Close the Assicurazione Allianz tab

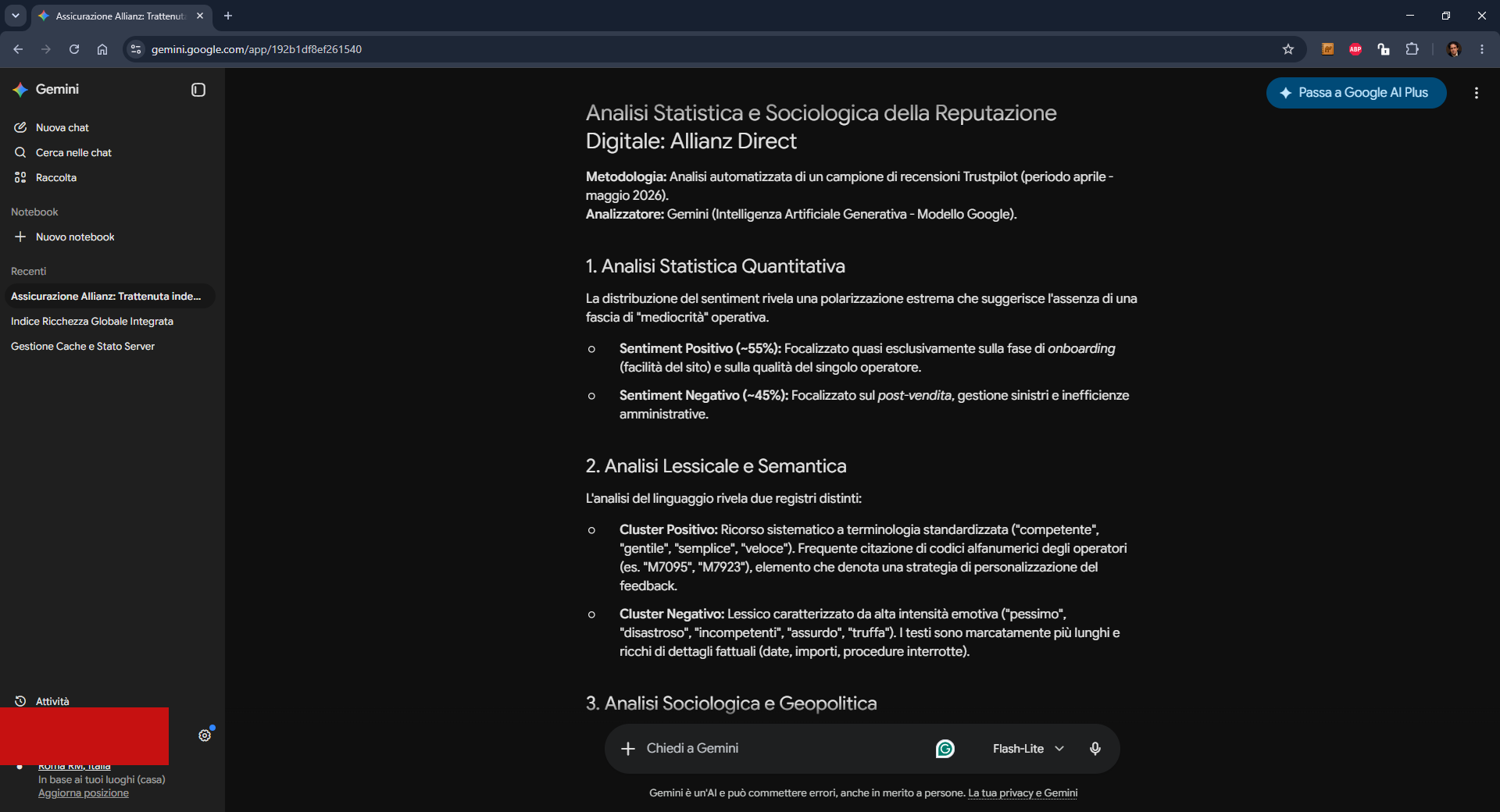pos(200,16)
